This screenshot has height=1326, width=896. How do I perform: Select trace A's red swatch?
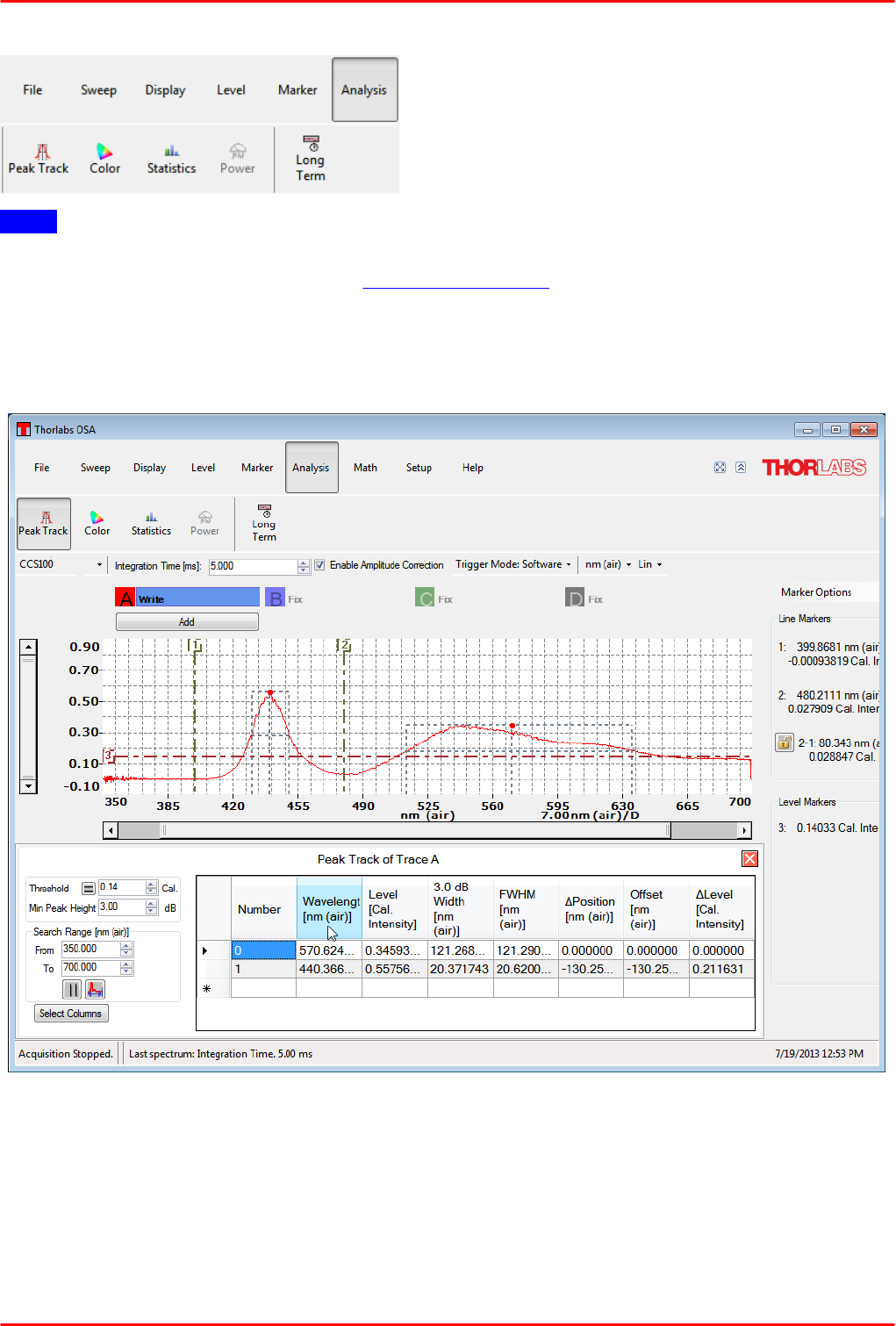(125, 598)
